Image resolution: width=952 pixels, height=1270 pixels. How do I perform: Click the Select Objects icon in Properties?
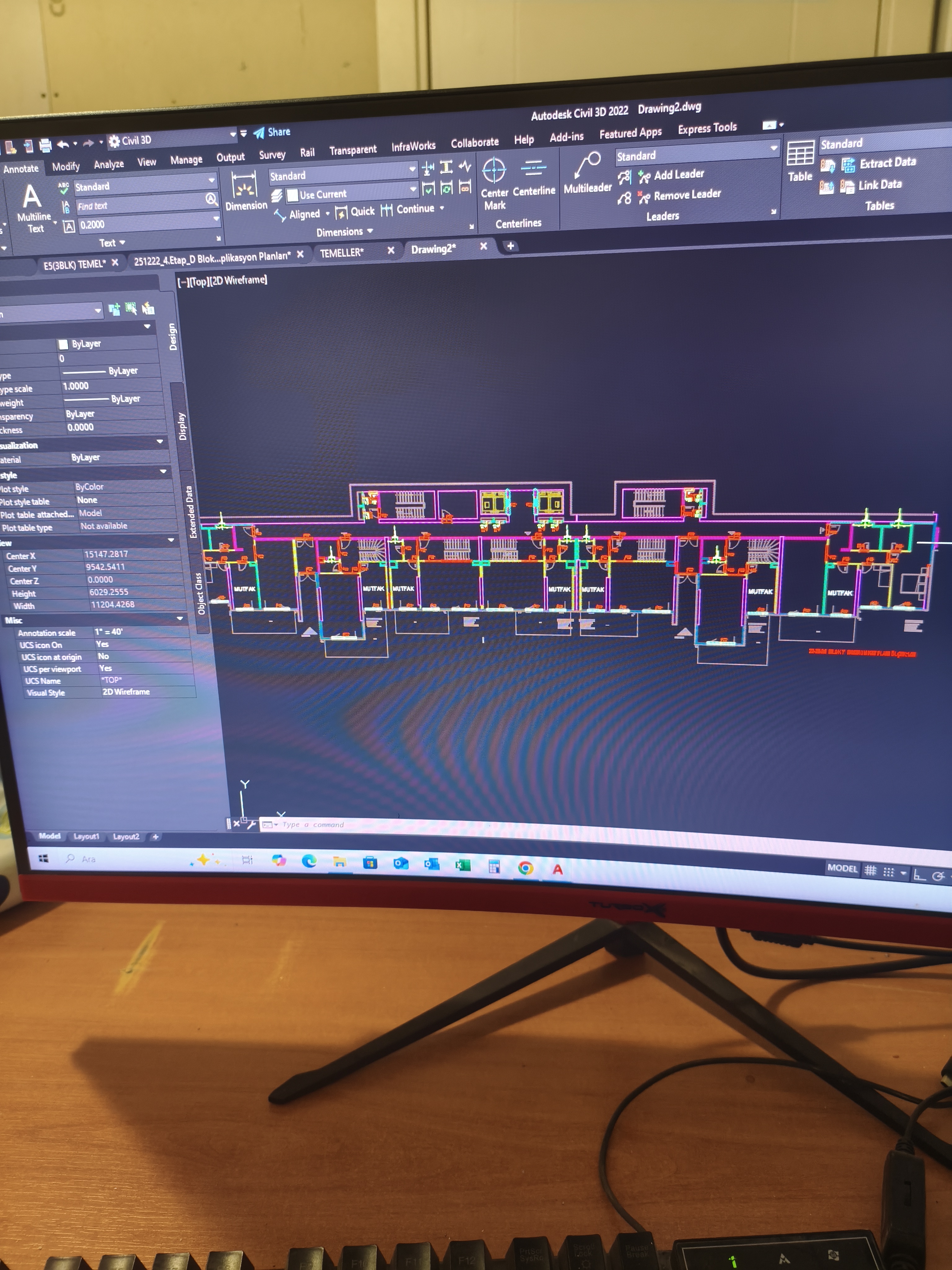[x=131, y=309]
